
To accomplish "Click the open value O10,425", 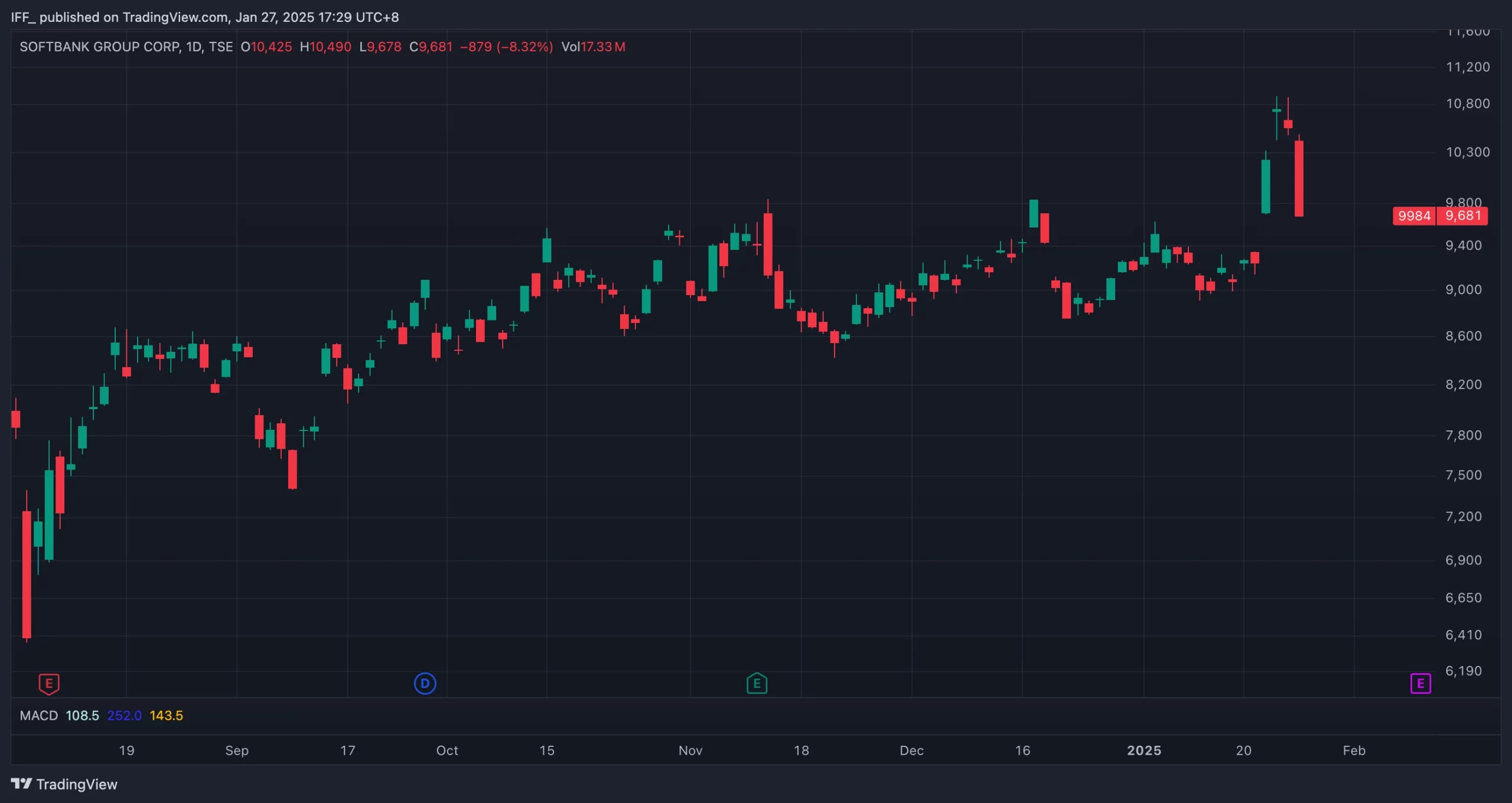I will click(x=266, y=47).
